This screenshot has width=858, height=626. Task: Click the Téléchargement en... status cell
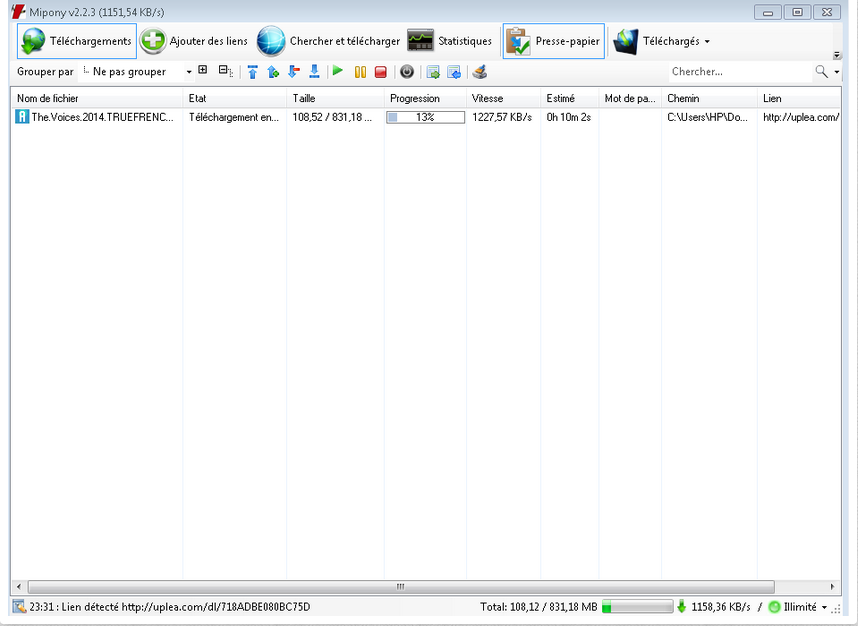[x=234, y=117]
